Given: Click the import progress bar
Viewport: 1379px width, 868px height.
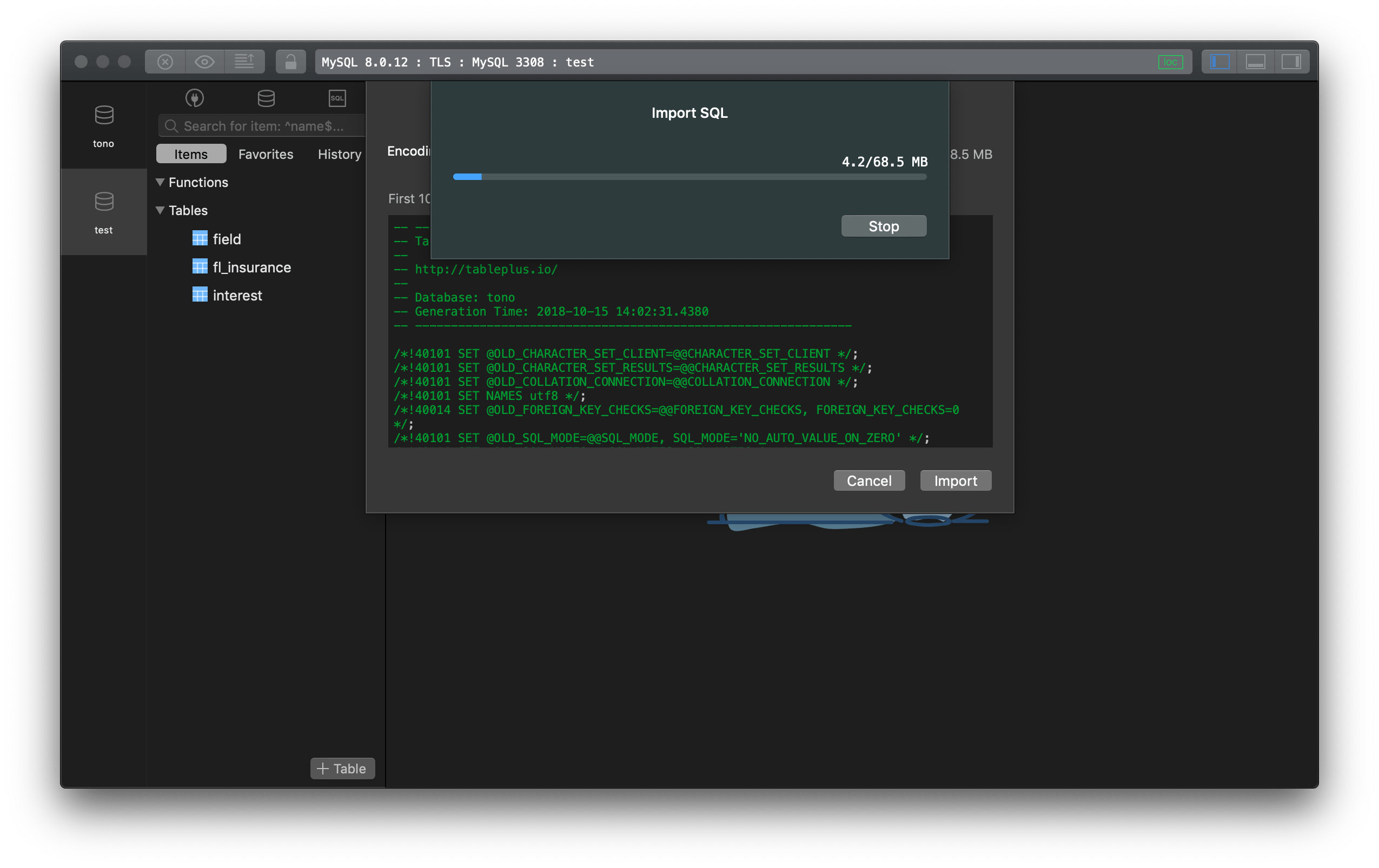Looking at the screenshot, I should tap(689, 177).
